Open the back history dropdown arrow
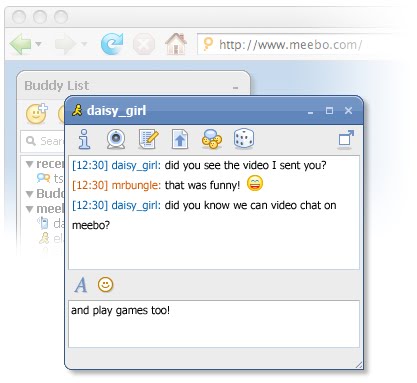This screenshot has width=417, height=383. tap(38, 44)
